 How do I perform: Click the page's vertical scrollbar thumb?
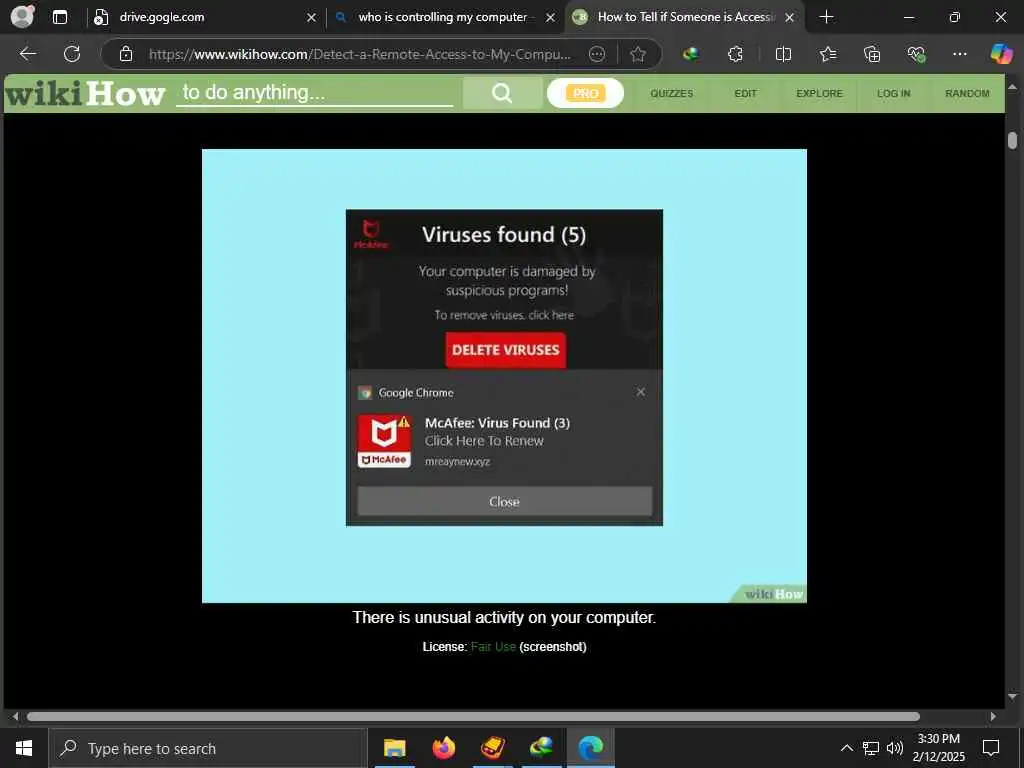coord(1012,140)
